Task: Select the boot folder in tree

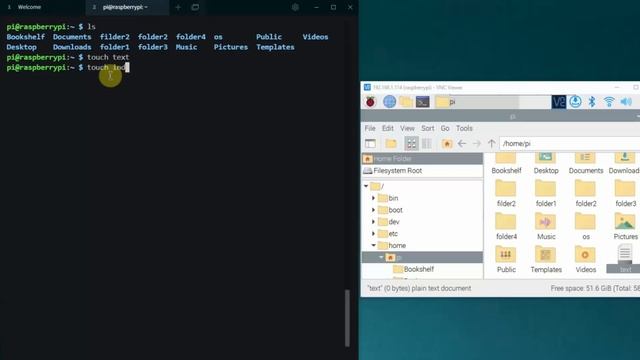Action: click(390, 210)
